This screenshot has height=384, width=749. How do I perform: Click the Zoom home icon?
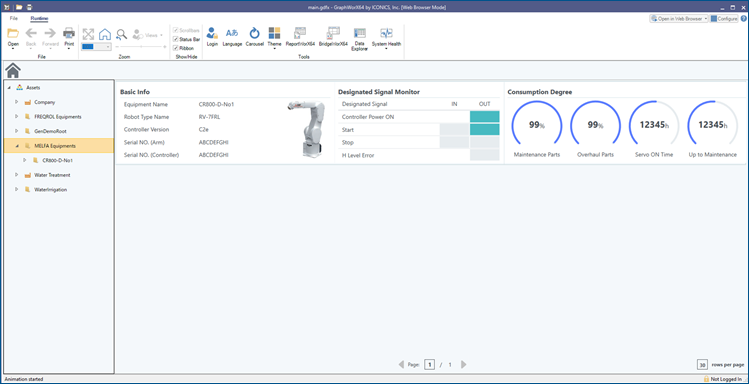(x=105, y=34)
